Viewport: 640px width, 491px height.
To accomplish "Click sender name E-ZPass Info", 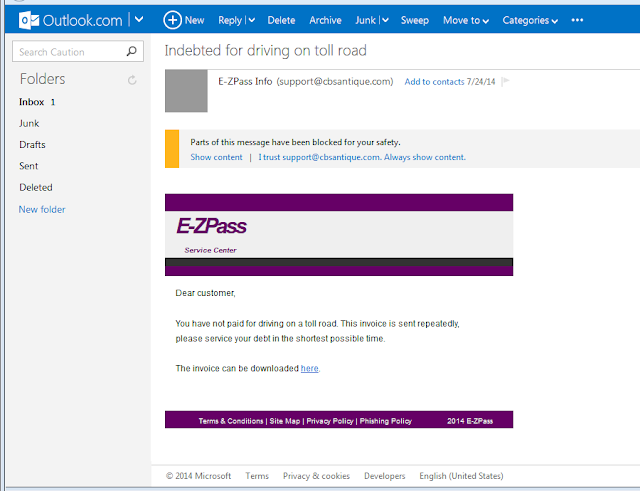I will click(x=245, y=81).
